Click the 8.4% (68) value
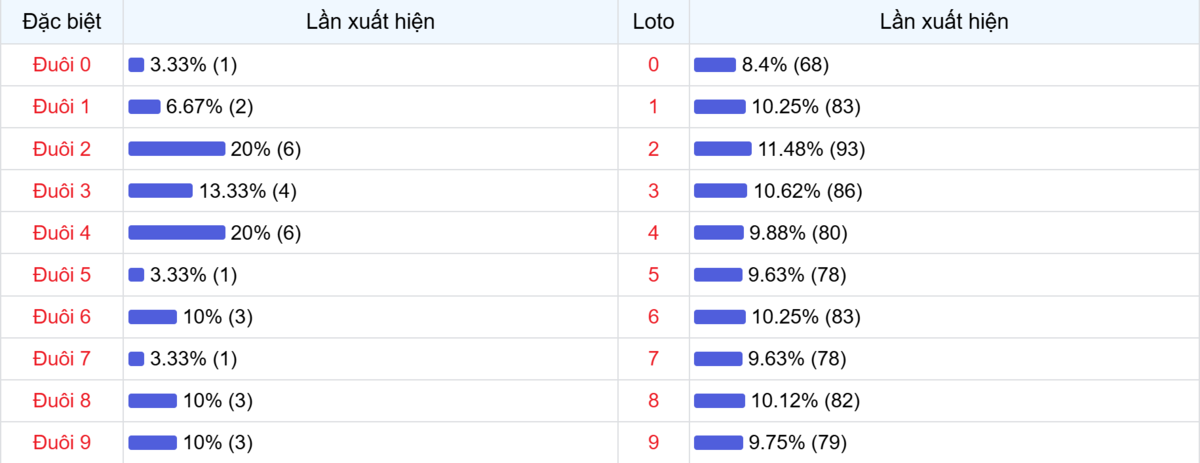The width and height of the screenshot is (1200, 463). tap(785, 65)
